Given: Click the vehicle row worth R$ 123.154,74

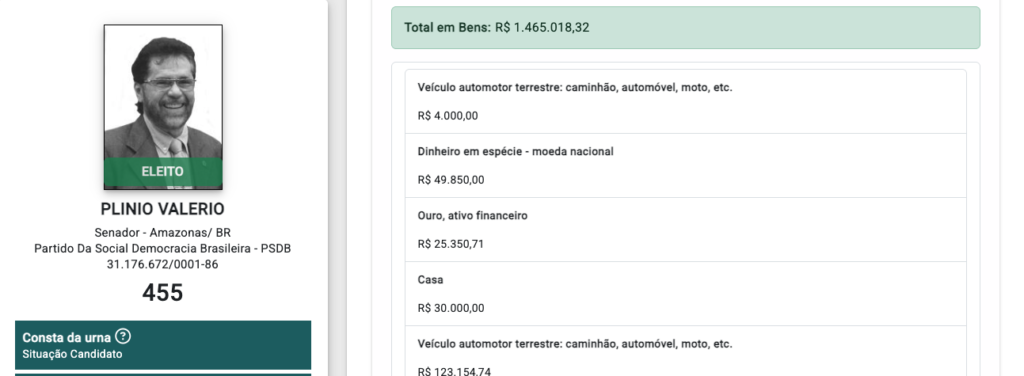Looking at the screenshot, I should tap(685, 351).
